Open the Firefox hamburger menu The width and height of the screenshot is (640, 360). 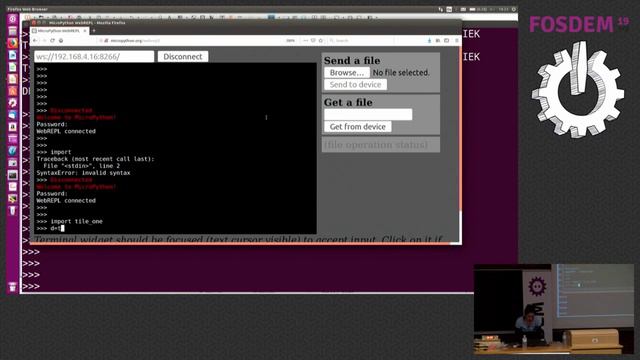click(456, 41)
